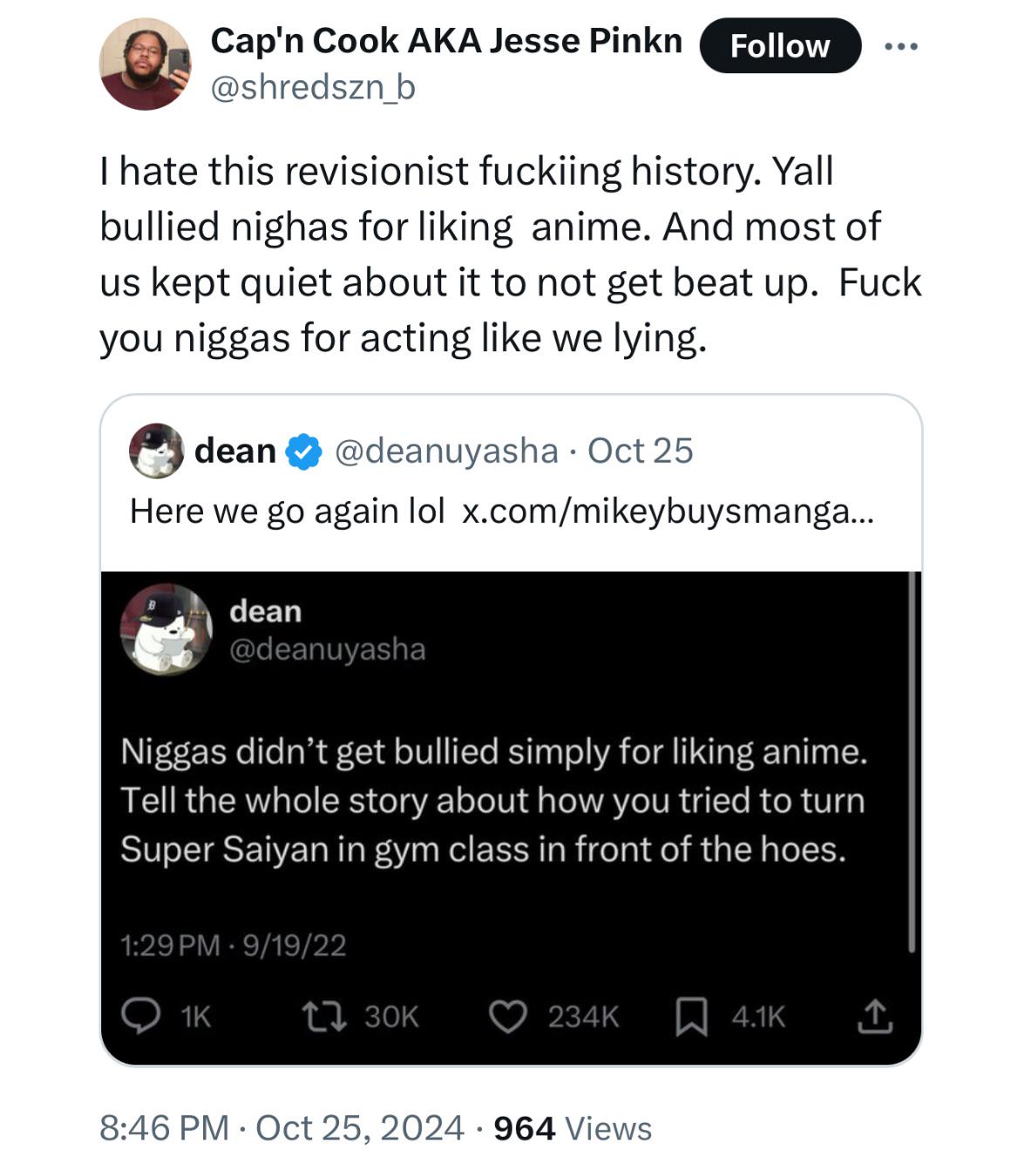1019x1176 pixels.
Task: Click the heart like icon
Action: point(507,1016)
